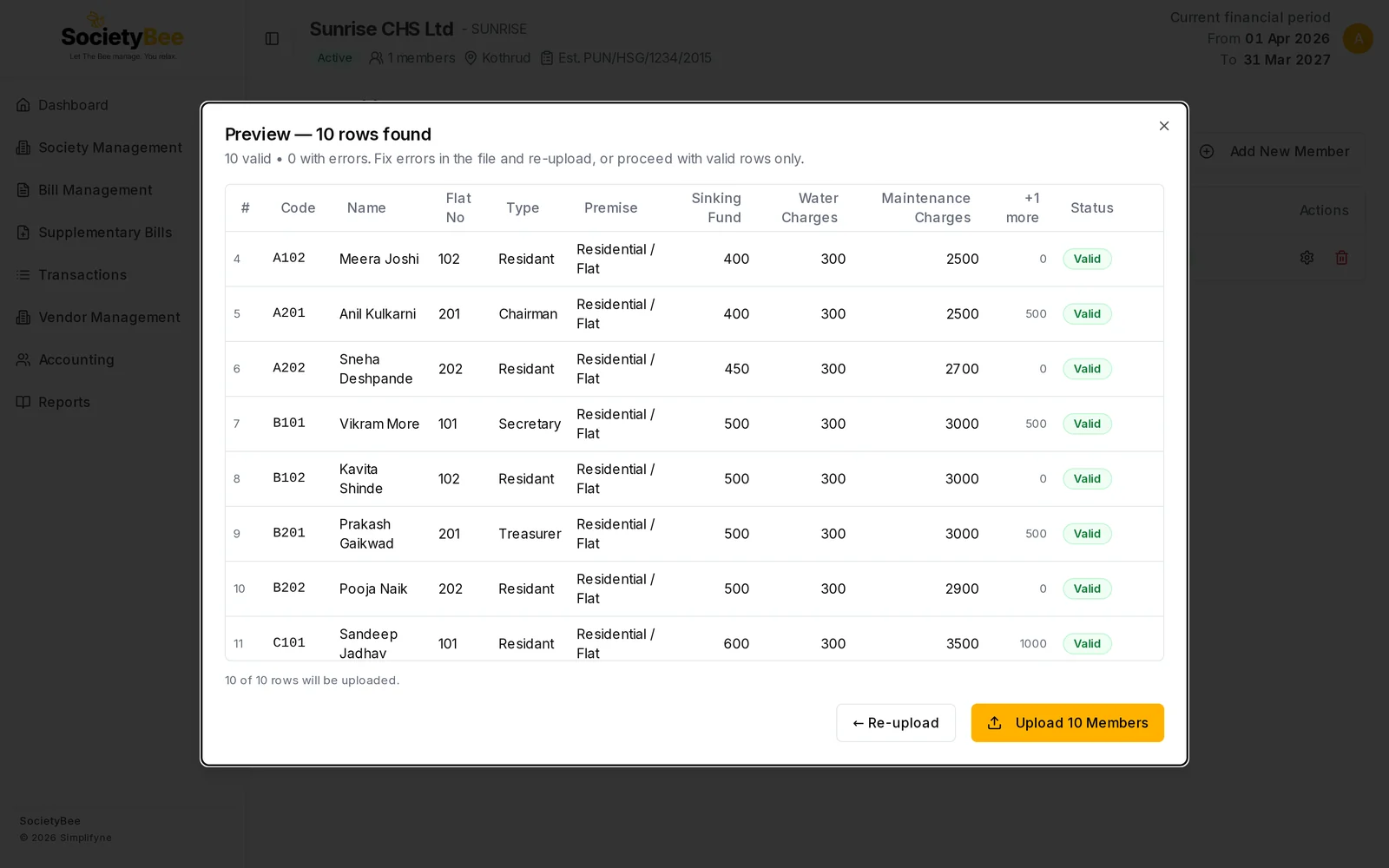
Task: Click the C101 code cell
Action: click(289, 643)
